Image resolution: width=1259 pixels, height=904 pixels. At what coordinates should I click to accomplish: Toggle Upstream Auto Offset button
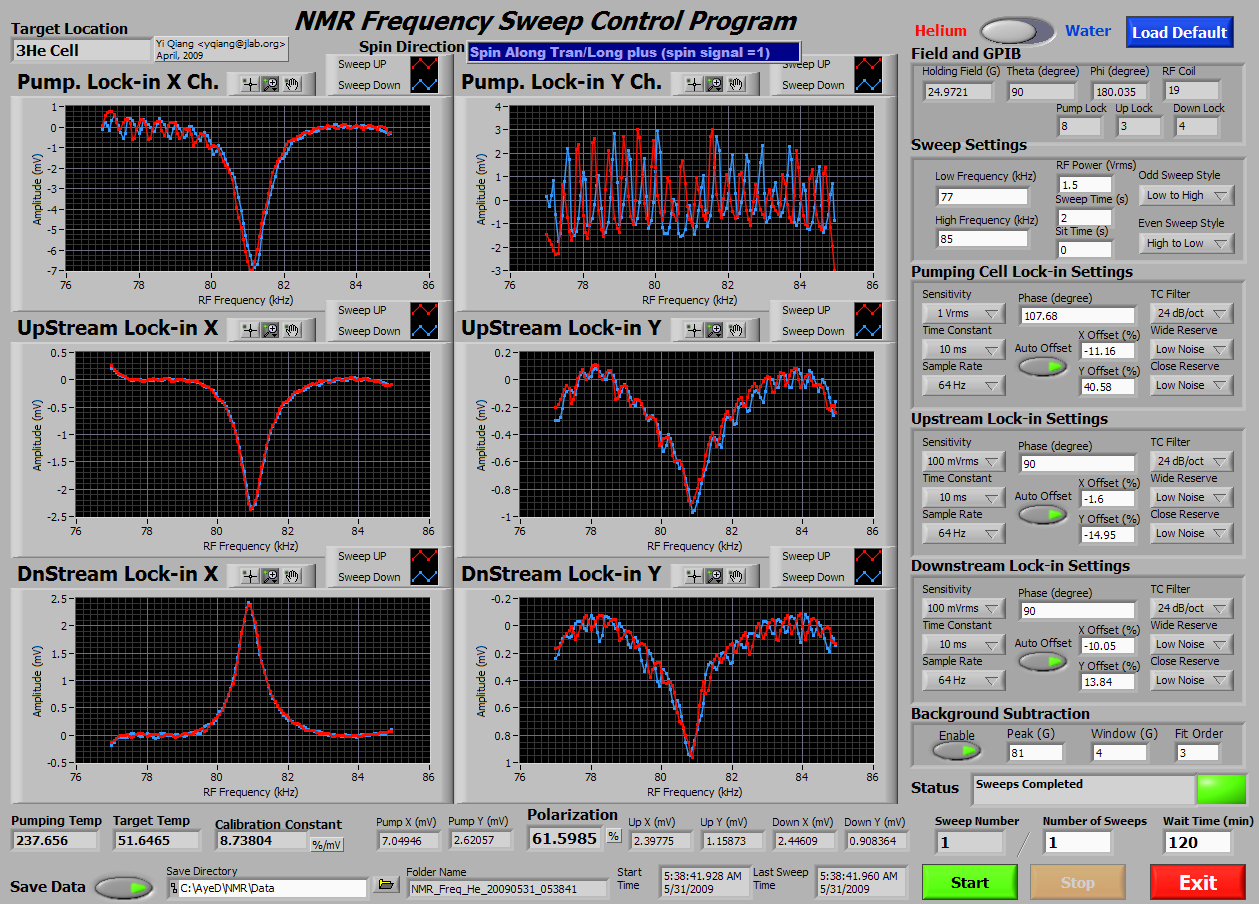pos(1043,515)
